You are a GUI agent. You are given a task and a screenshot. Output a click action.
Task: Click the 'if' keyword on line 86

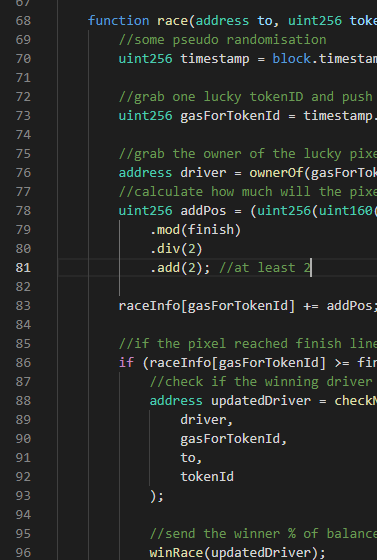coord(126,363)
